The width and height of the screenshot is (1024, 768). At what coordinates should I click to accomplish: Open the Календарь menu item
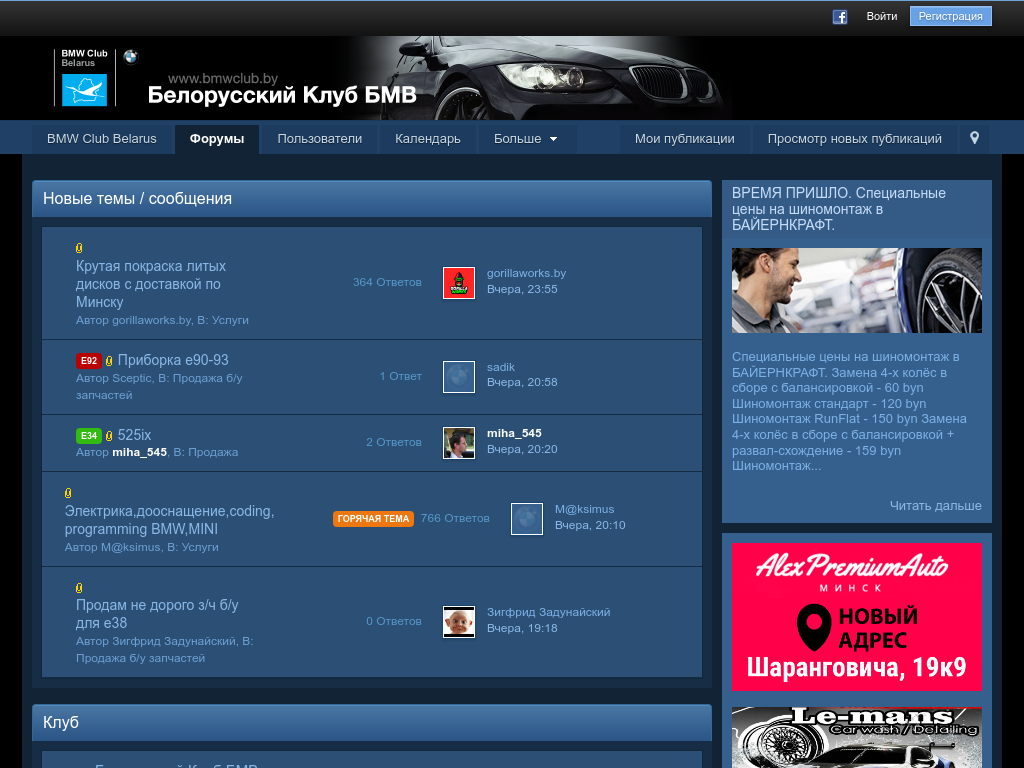click(428, 139)
